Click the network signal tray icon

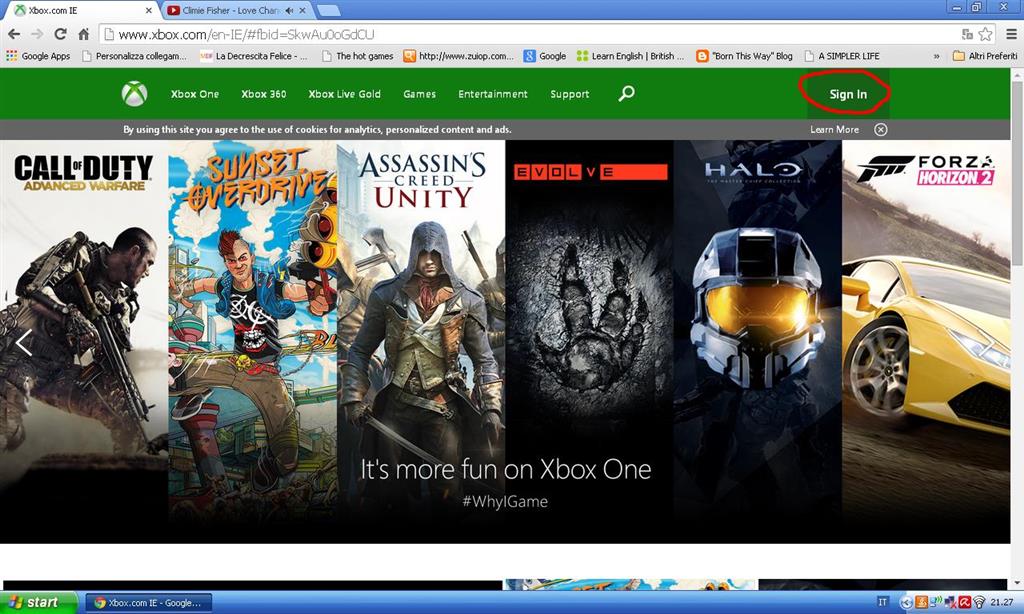(x=936, y=601)
